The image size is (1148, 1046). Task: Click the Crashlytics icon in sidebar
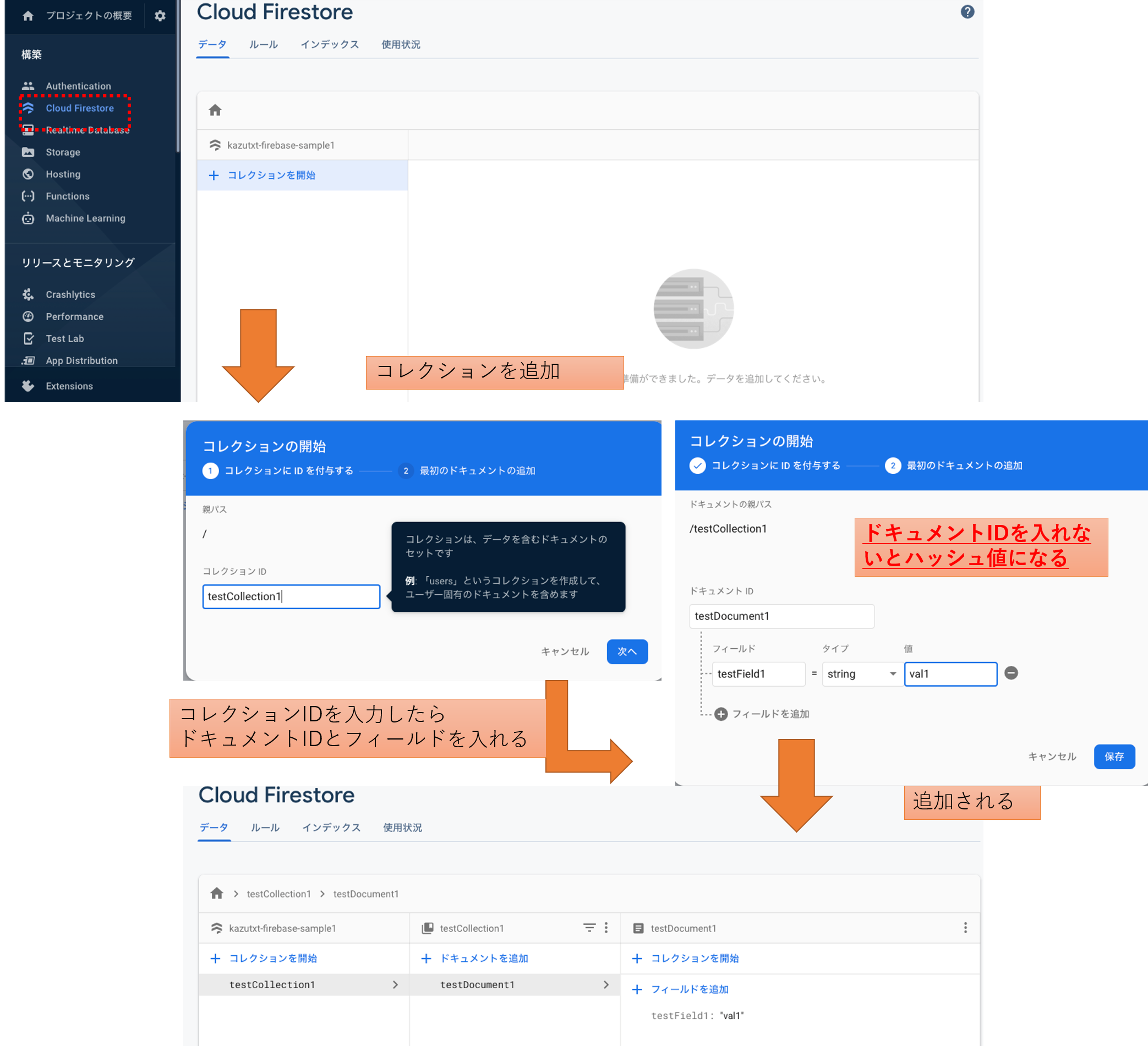[x=28, y=294]
